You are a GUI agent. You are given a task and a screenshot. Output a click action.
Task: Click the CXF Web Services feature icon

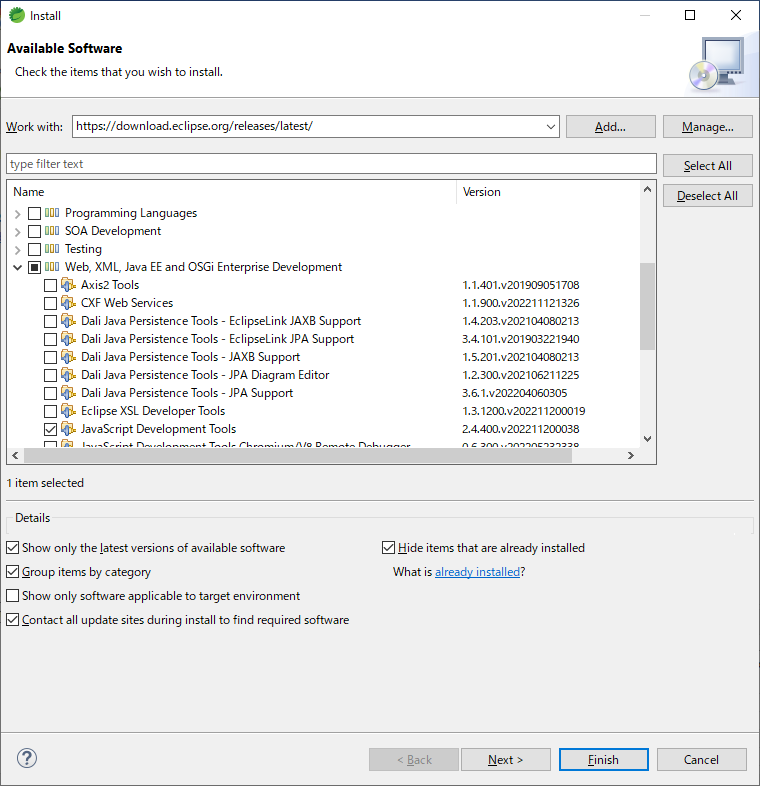[x=68, y=303]
